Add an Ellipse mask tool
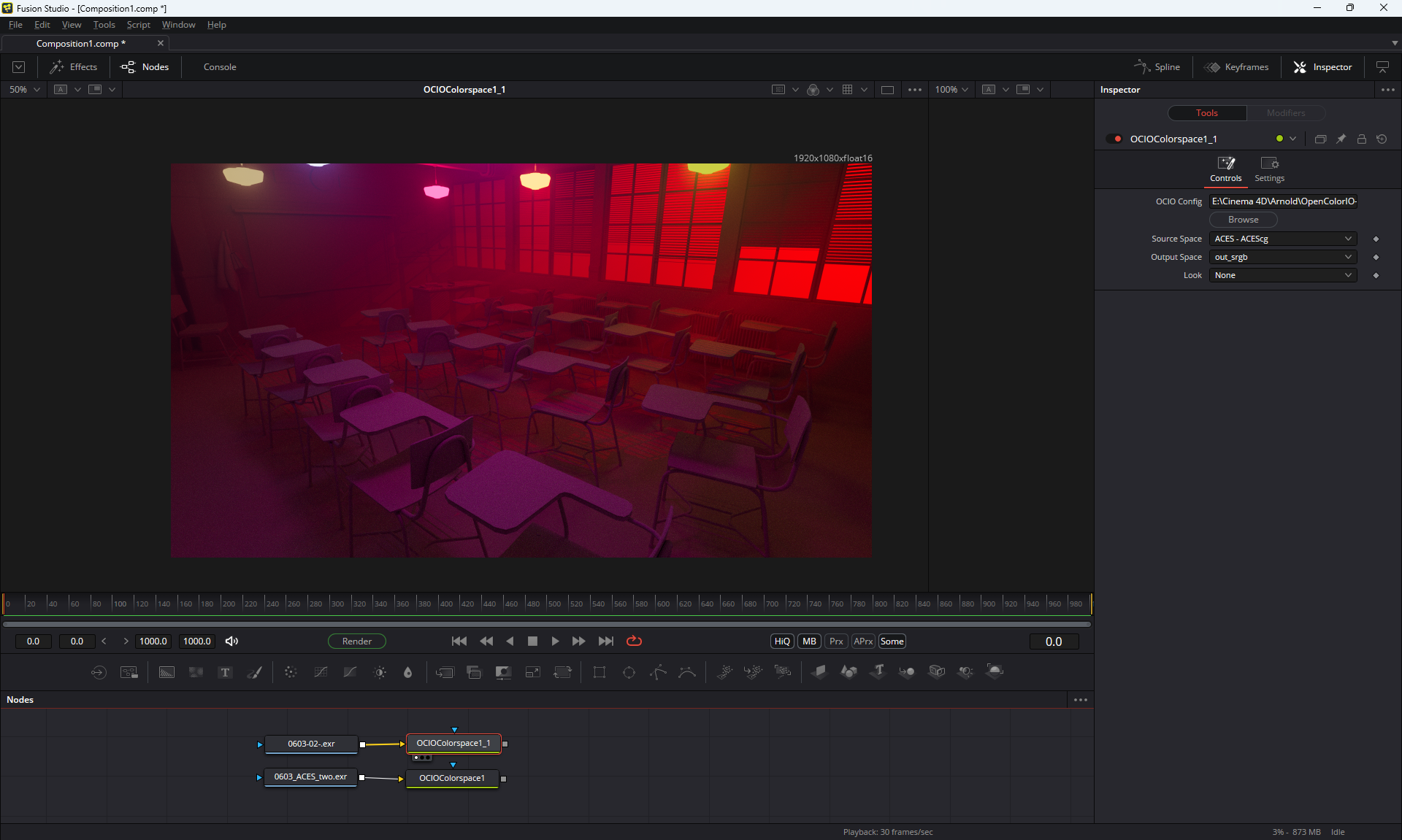Viewport: 1402px width, 840px height. pos(629,672)
